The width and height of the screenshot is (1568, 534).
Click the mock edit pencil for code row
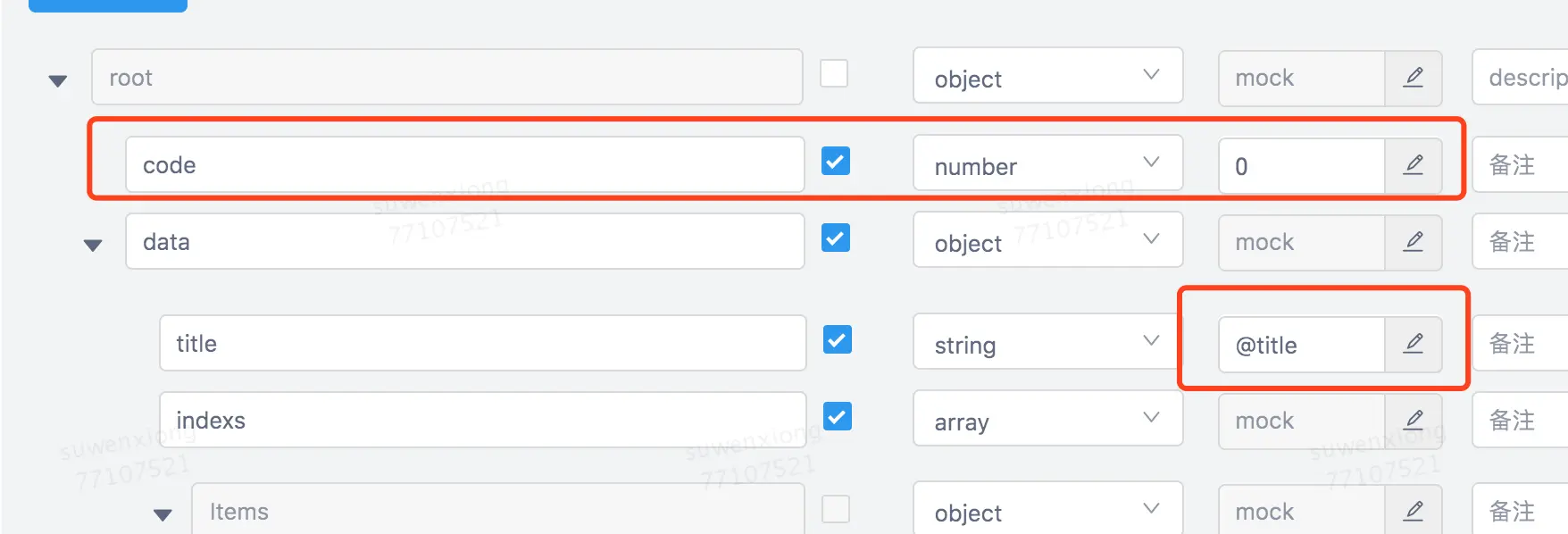1413,165
